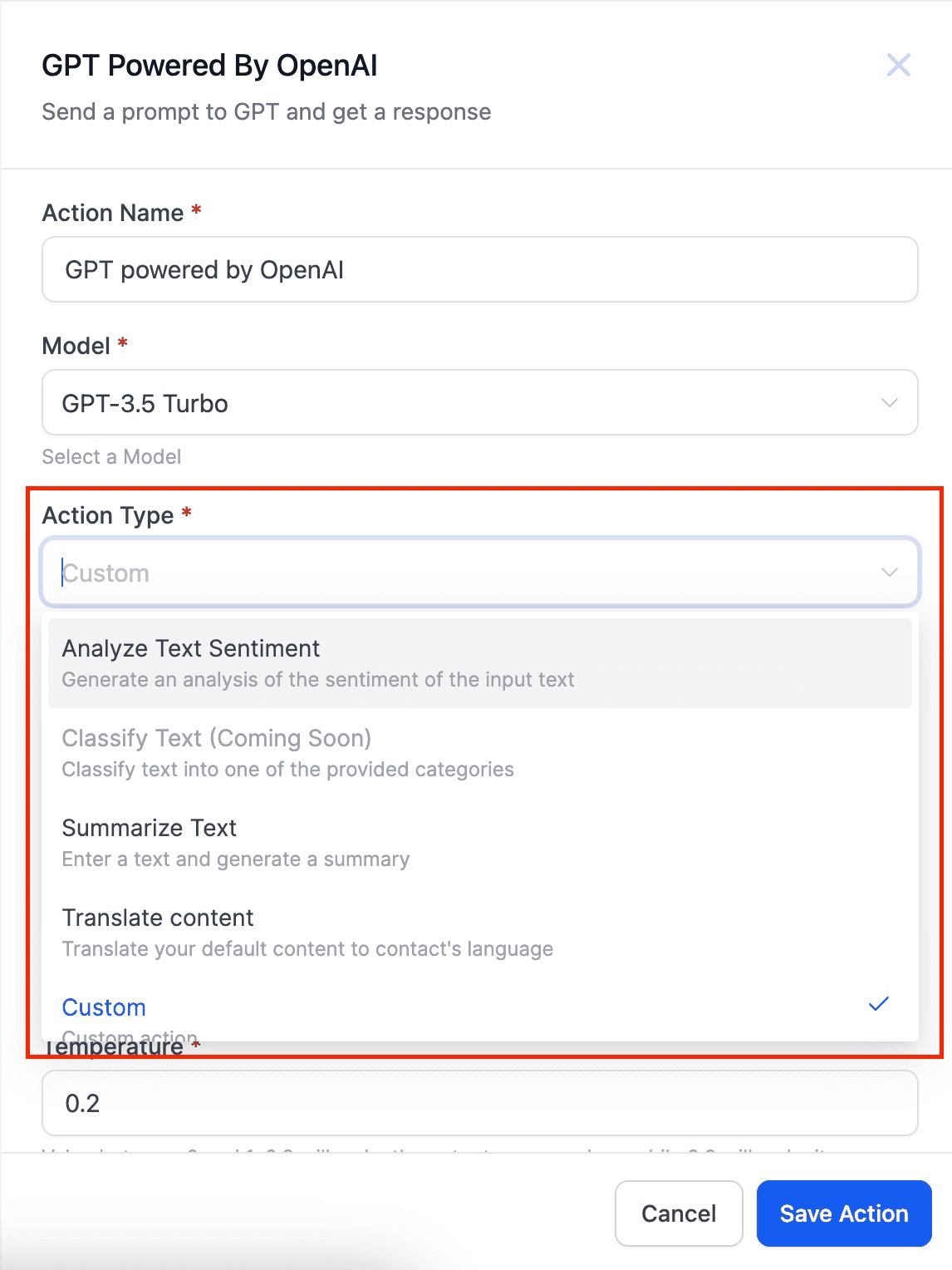952x1270 pixels.
Task: Collapse the Action Type dropdown chevron
Action: pyautogui.click(x=889, y=573)
